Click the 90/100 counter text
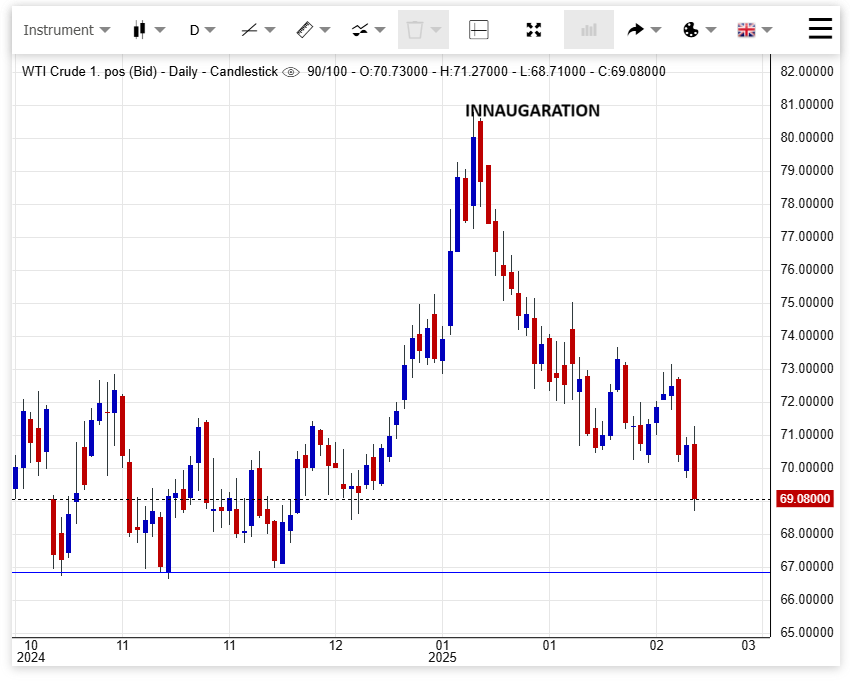The width and height of the screenshot is (850, 685). tap(327, 72)
